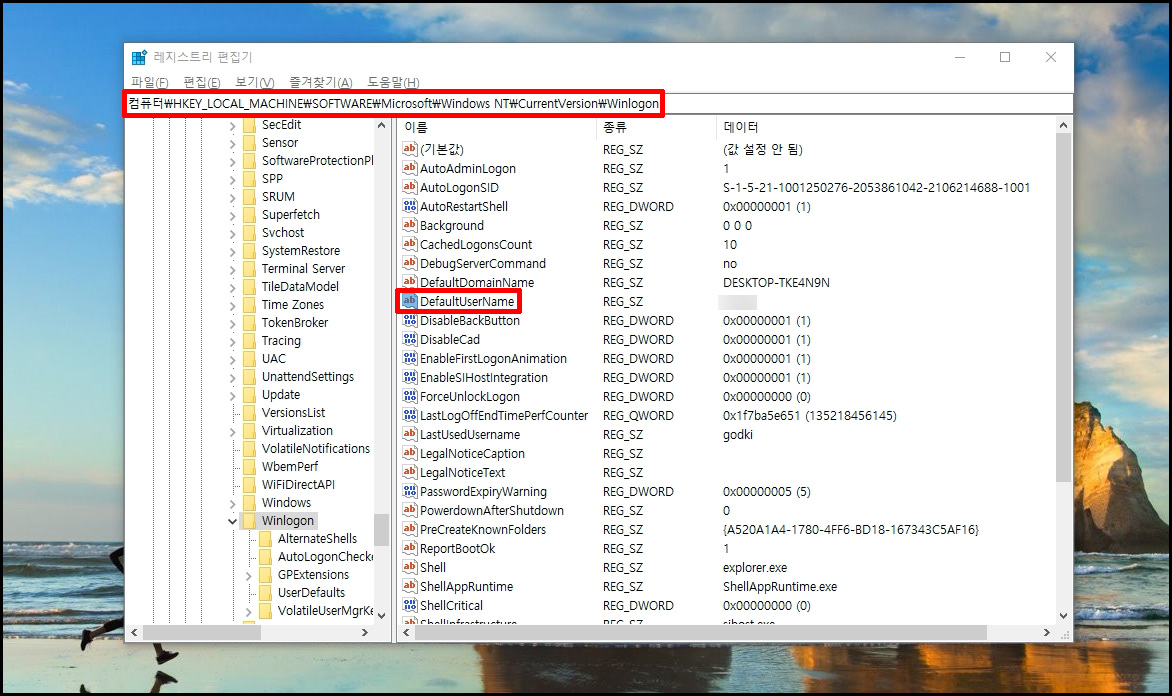This screenshot has height=696, width=1172.
Task: Select the PowerdownAfterShutdown value
Action: click(x=492, y=510)
